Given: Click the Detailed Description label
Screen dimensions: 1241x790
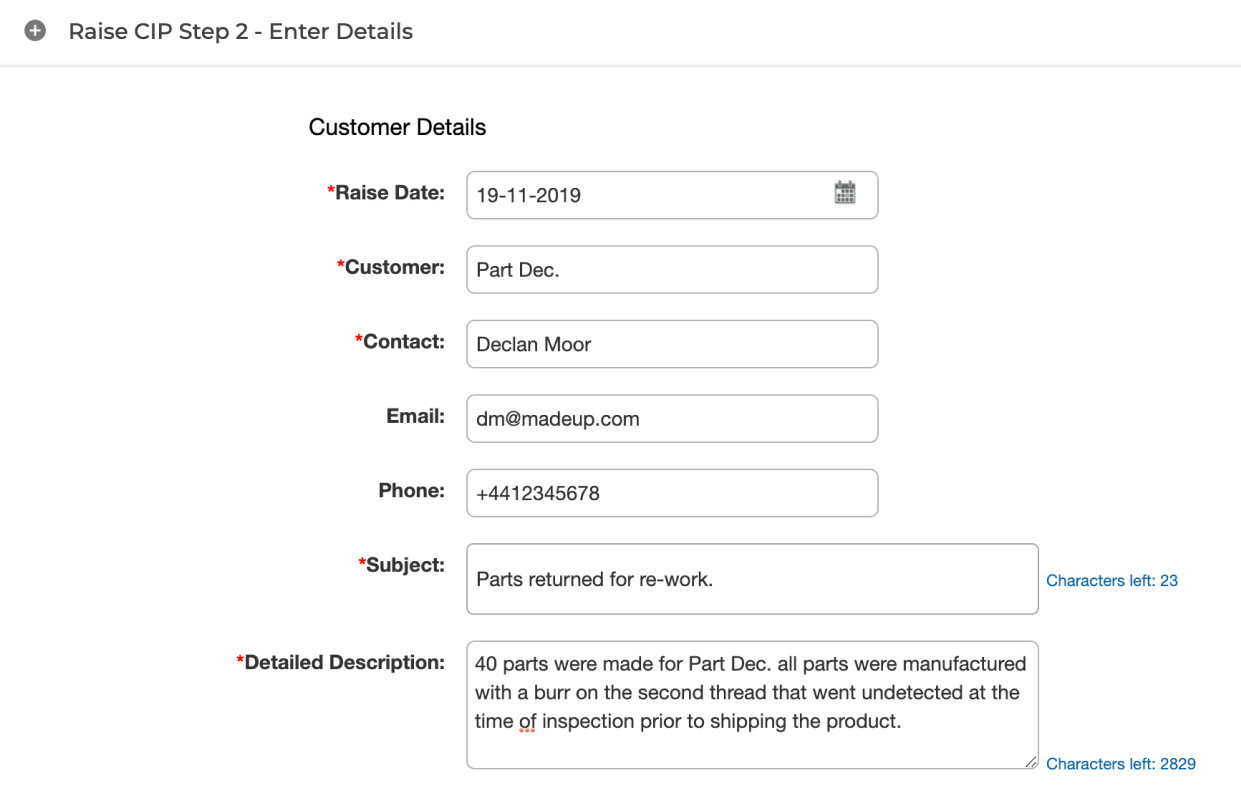Looking at the screenshot, I should (x=340, y=662).
